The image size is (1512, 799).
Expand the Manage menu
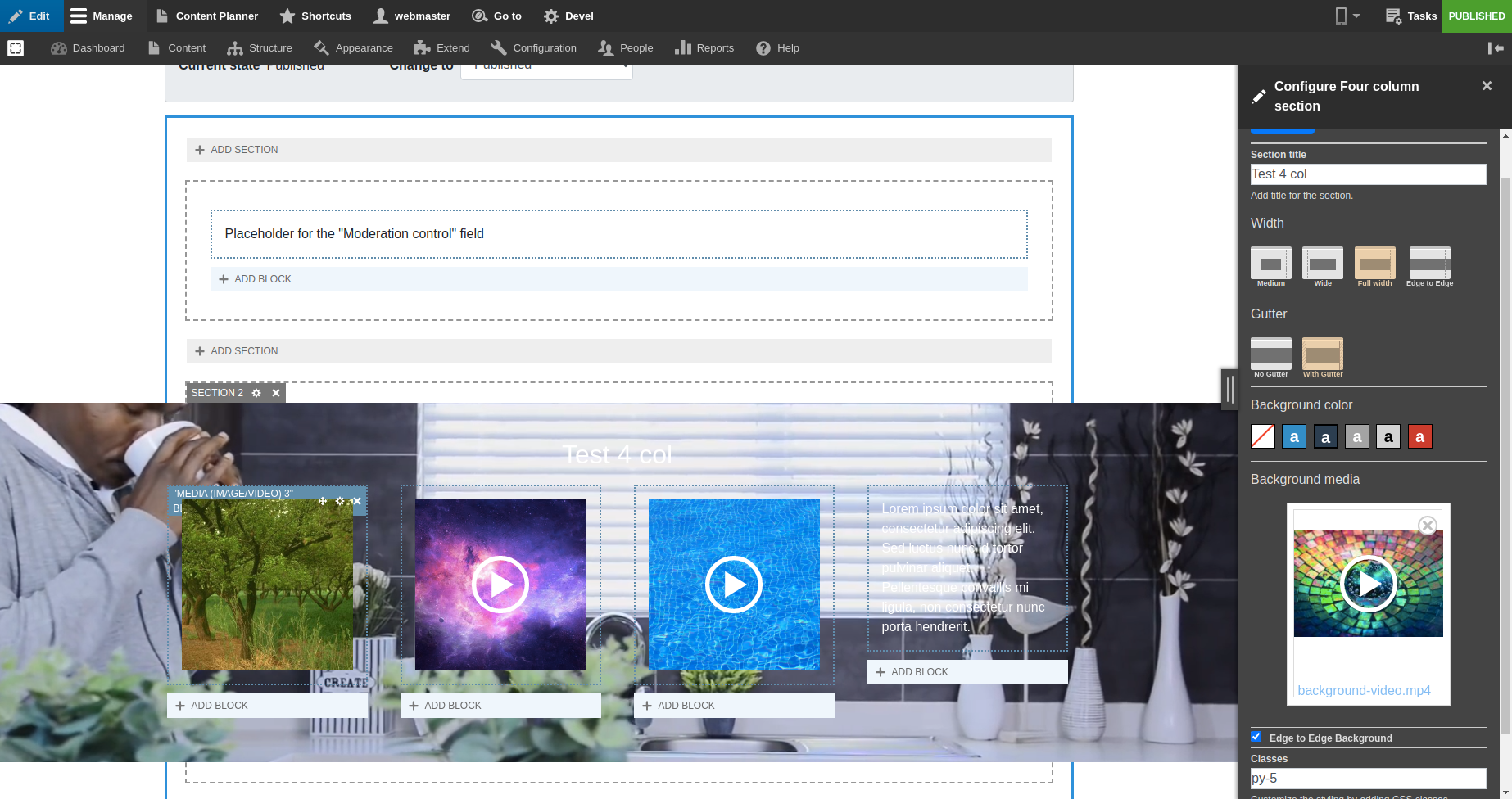click(x=102, y=16)
